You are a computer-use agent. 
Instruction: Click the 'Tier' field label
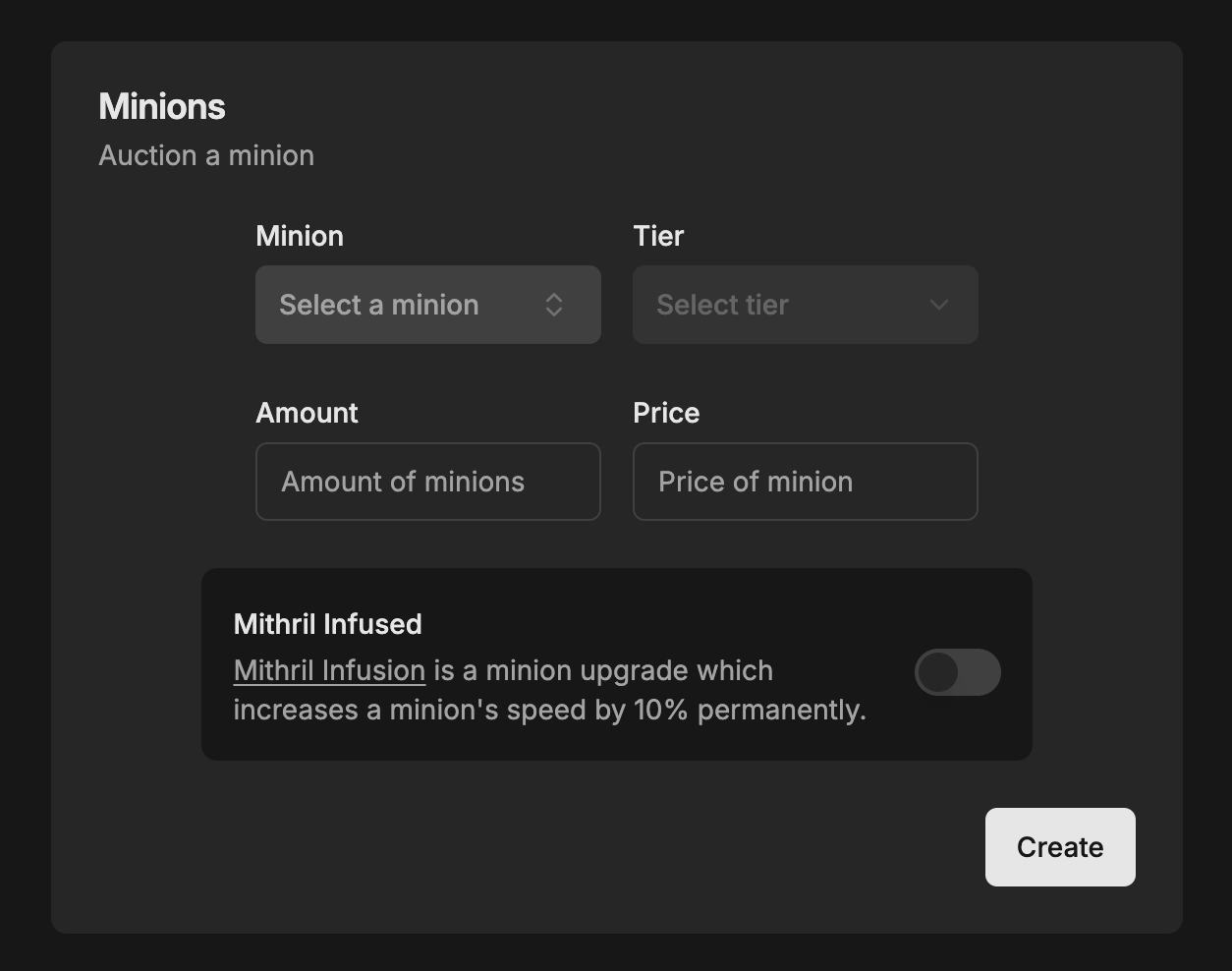click(x=658, y=236)
